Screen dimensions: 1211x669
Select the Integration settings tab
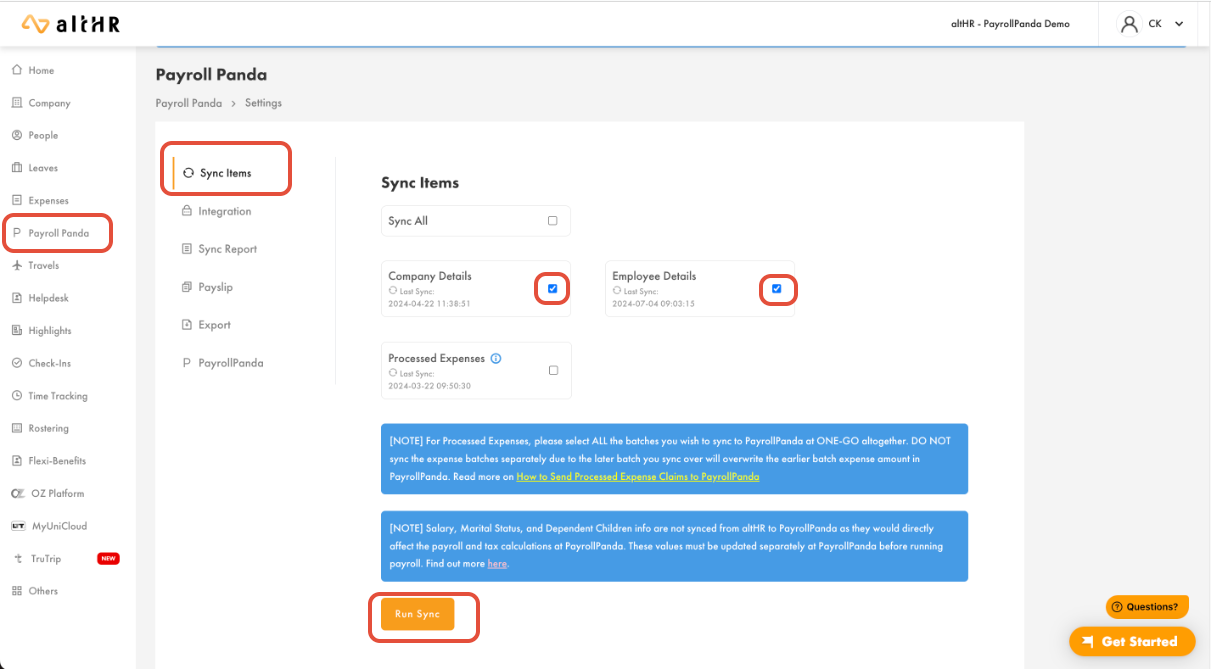(x=217, y=211)
